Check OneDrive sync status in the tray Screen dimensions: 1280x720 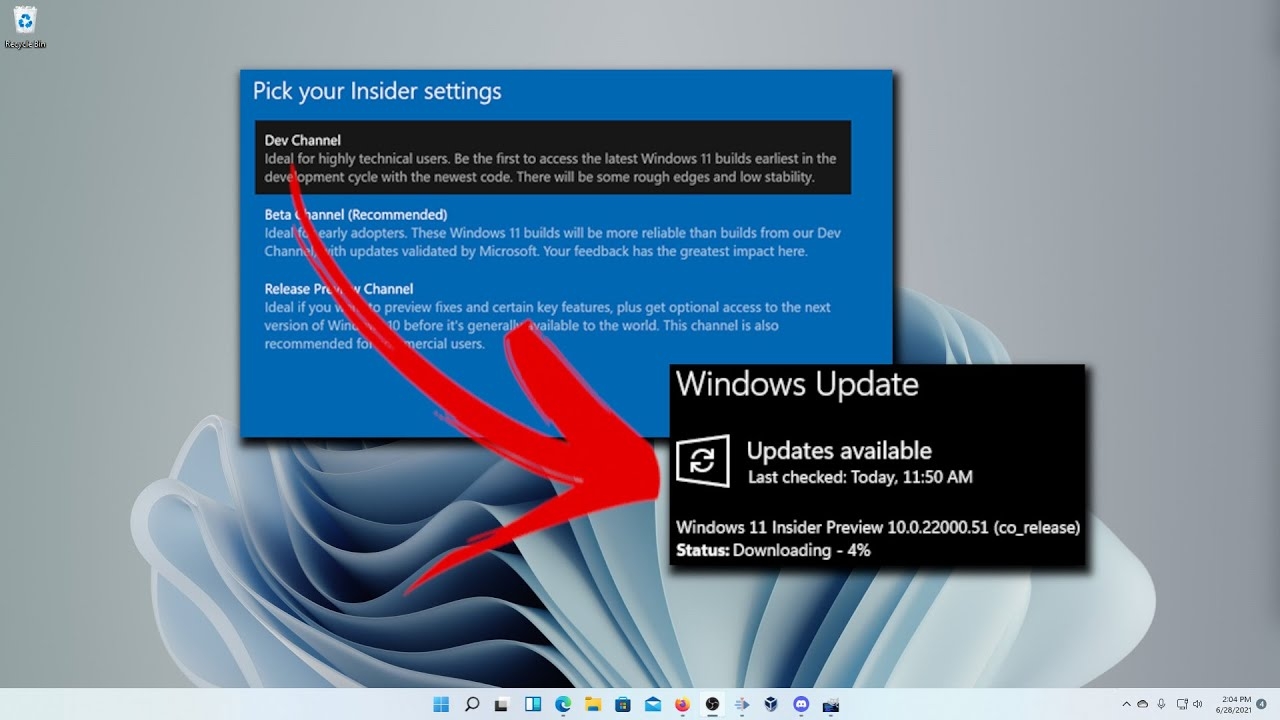tap(1142, 703)
